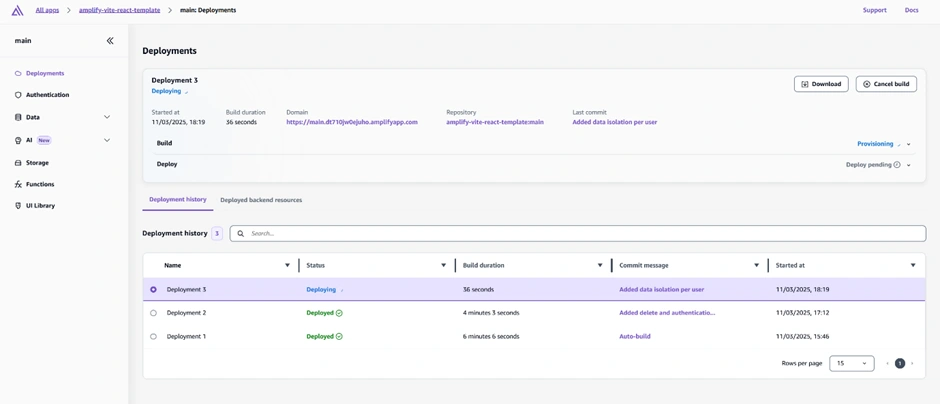Click the Deployments cloud icon in the sidebar
This screenshot has height=404, width=940.
18,73
